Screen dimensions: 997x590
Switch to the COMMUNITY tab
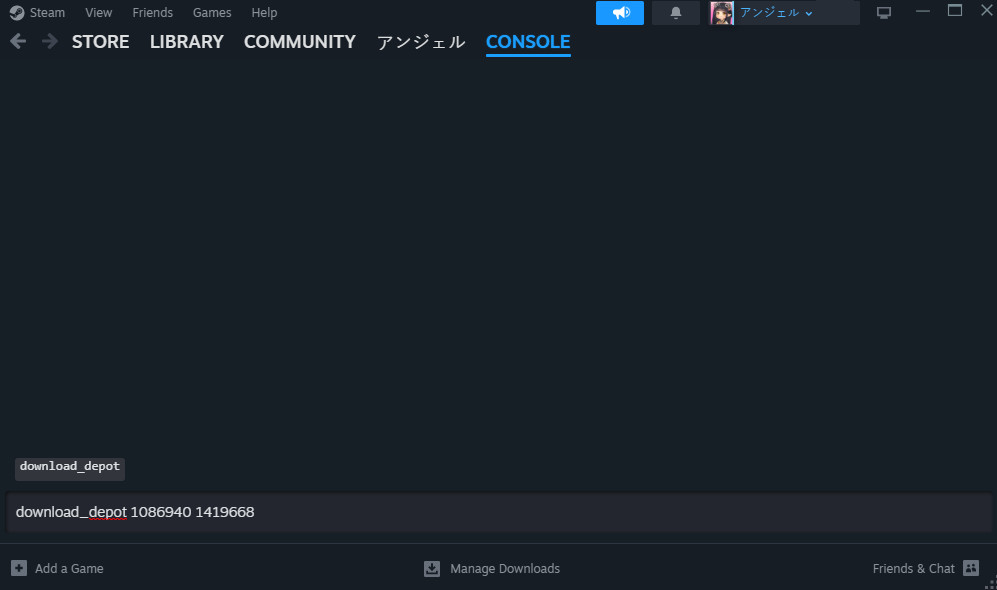(x=300, y=42)
